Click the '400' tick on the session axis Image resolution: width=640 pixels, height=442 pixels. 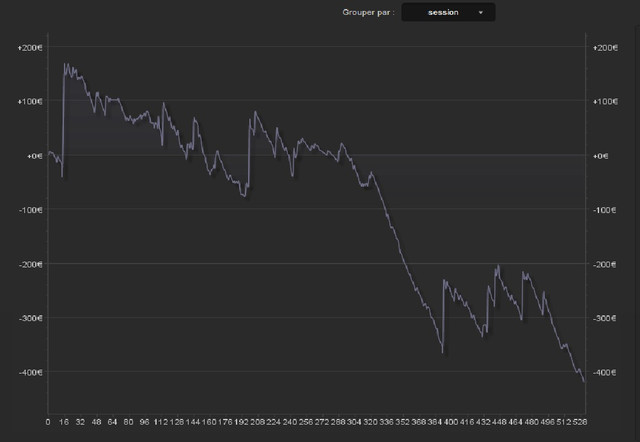pos(451,422)
